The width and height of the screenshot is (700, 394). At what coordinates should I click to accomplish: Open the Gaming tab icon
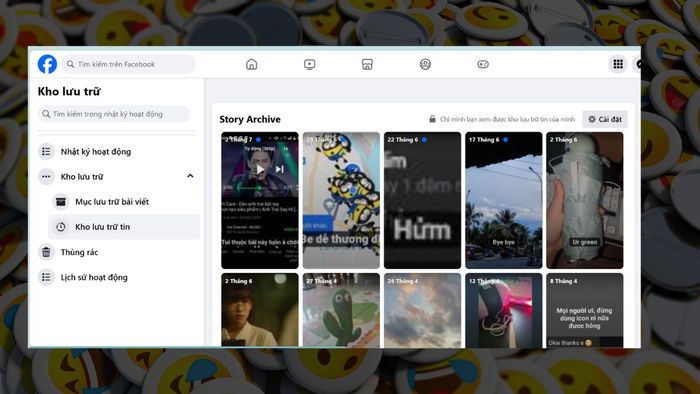(483, 64)
